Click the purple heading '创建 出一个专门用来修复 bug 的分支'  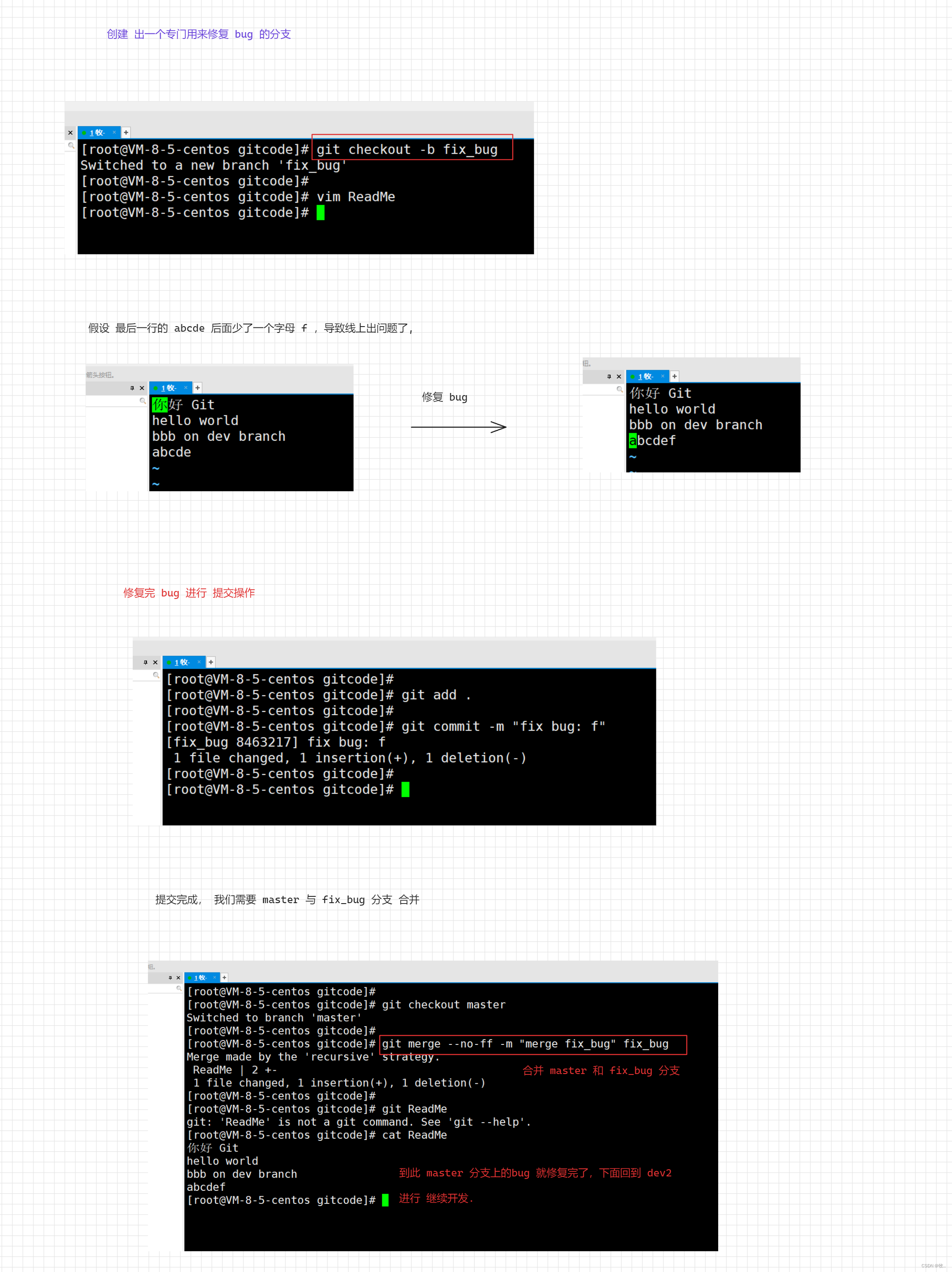click(199, 34)
